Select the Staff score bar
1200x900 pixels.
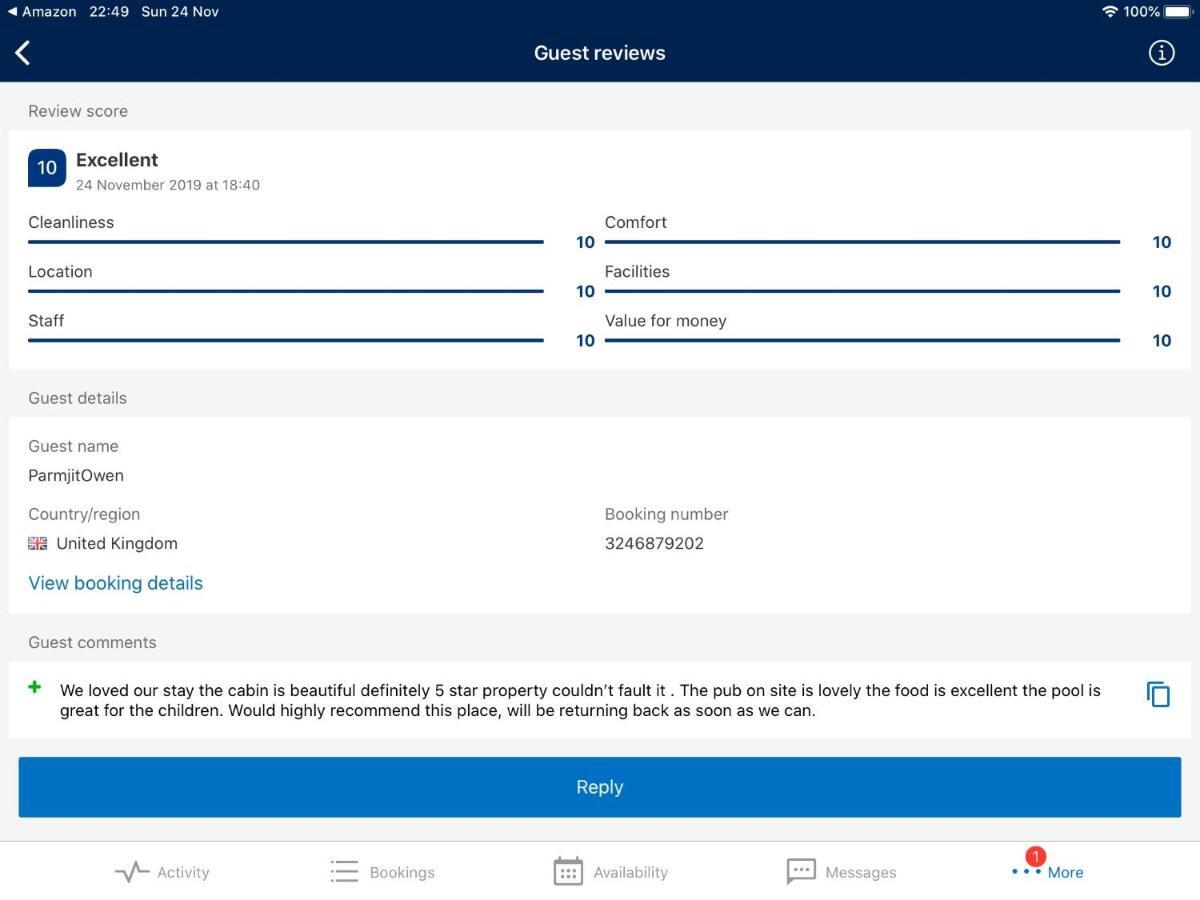(286, 340)
